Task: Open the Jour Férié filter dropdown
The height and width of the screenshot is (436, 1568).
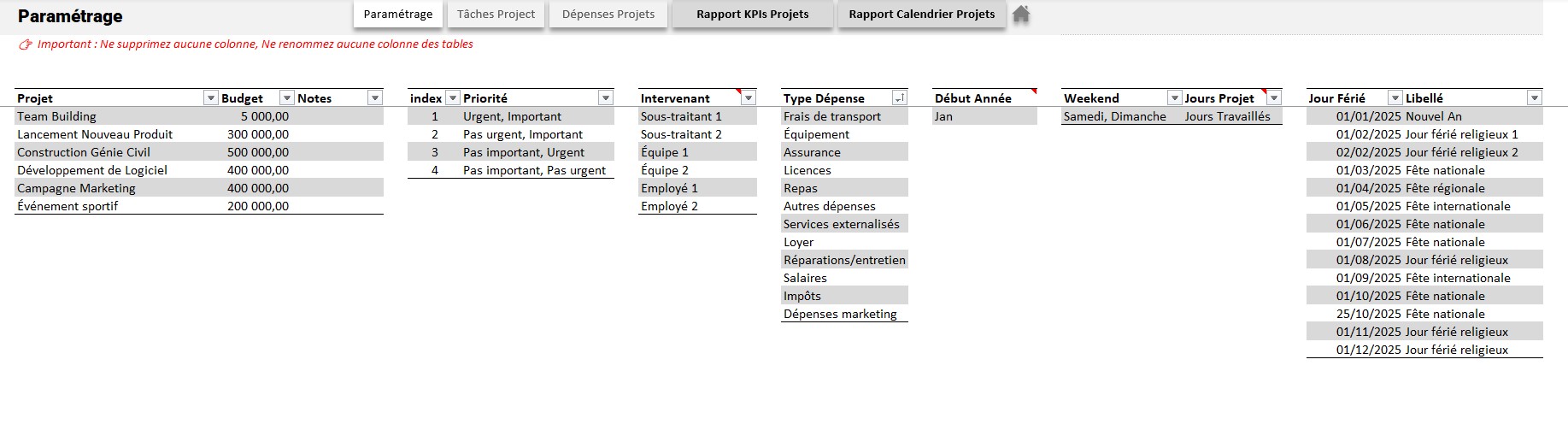Action: (1395, 98)
